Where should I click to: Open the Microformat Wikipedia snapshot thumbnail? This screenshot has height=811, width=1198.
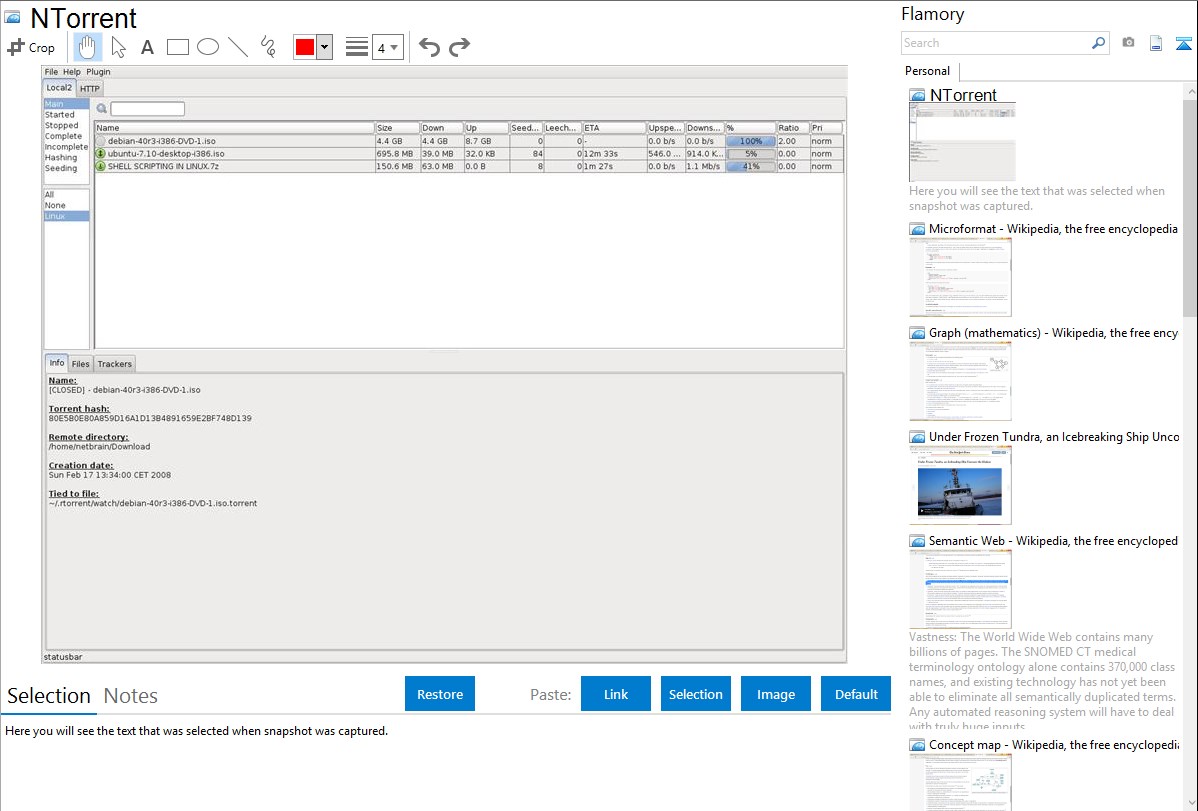click(x=960, y=277)
